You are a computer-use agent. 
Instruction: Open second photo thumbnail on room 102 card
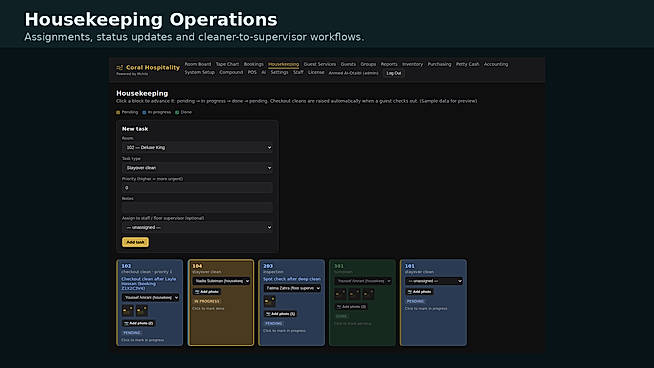tap(142, 310)
